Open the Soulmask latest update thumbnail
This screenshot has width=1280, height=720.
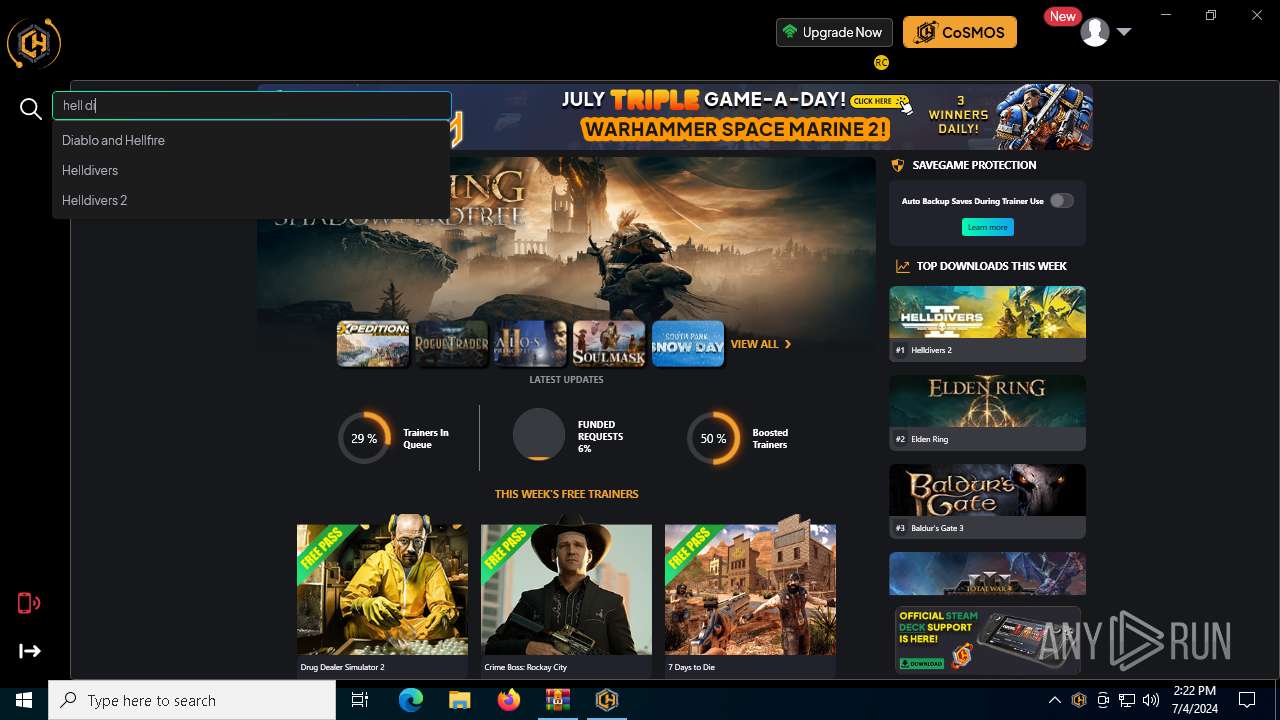609,343
